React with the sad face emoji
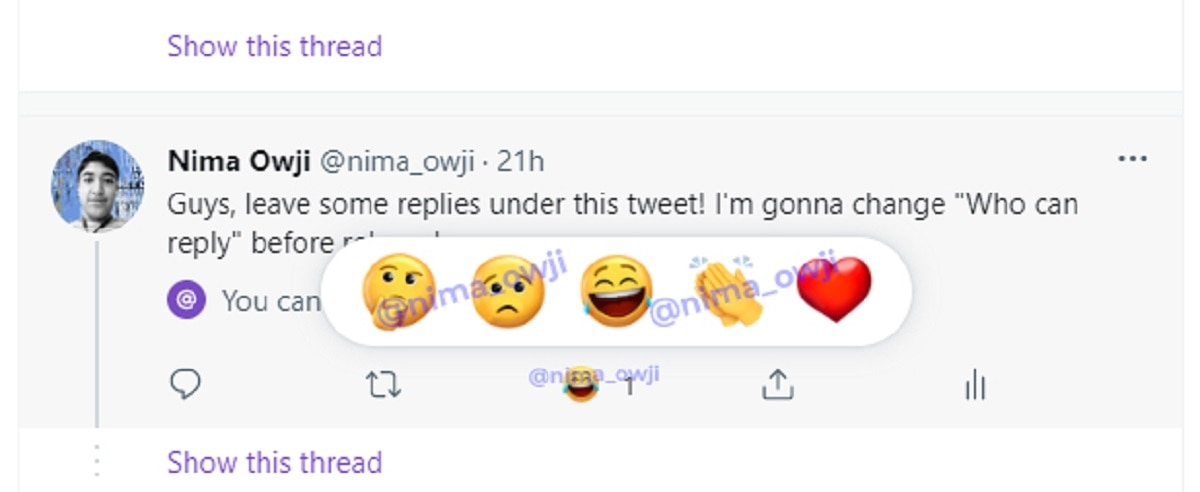Image resolution: width=1200 pixels, height=492 pixels. [x=507, y=292]
